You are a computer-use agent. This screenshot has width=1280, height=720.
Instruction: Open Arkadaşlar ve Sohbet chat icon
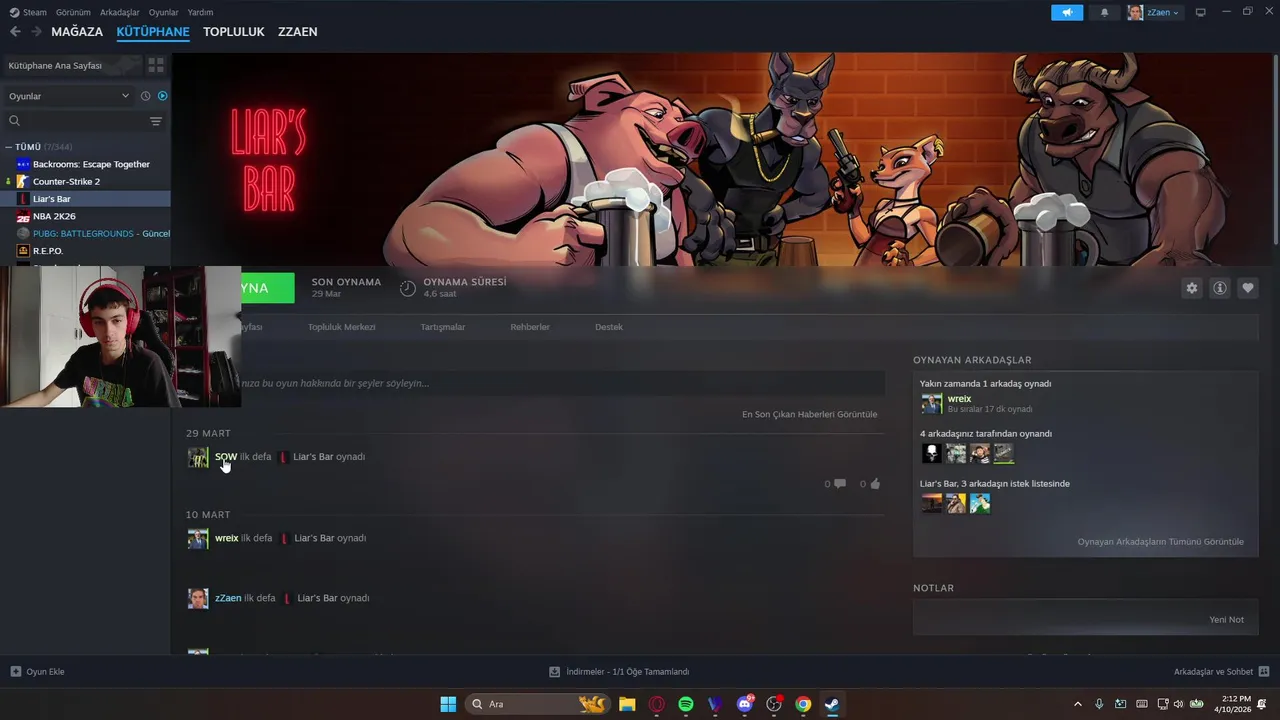[x=1264, y=672]
